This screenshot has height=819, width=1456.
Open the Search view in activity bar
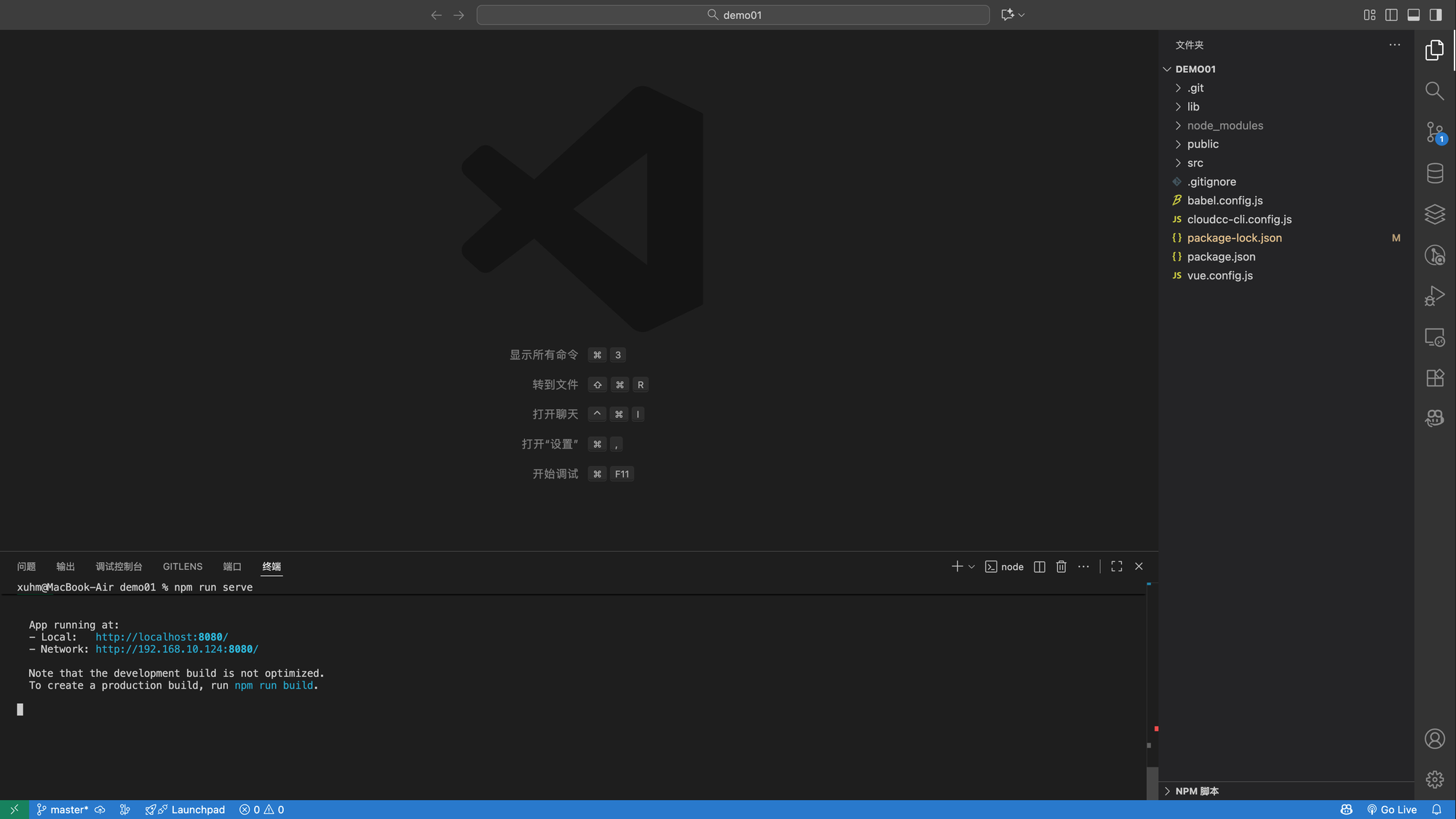pyautogui.click(x=1434, y=91)
